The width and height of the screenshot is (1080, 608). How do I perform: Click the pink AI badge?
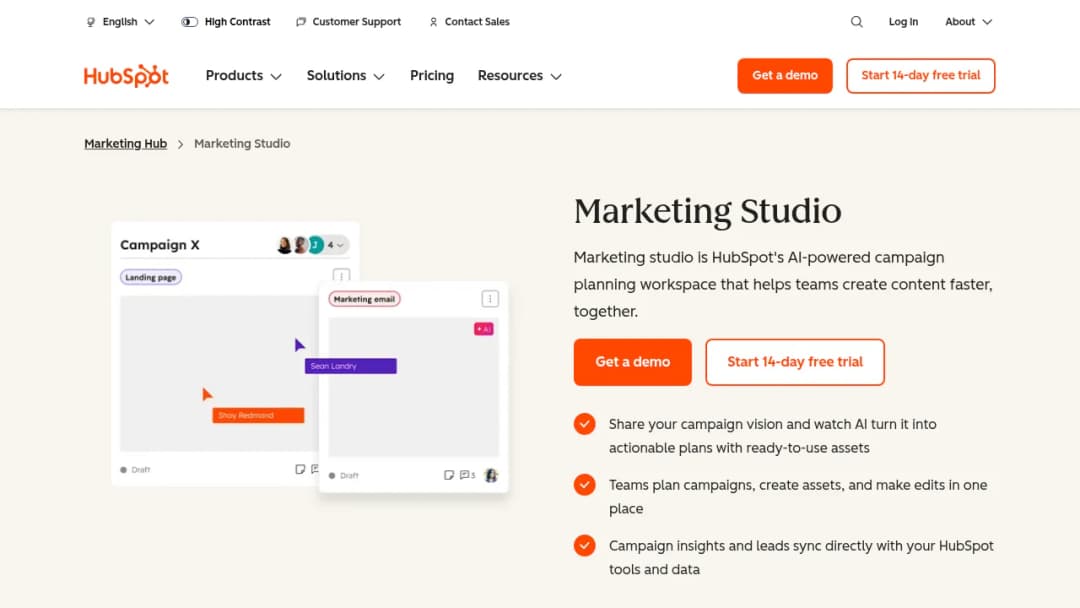(484, 329)
